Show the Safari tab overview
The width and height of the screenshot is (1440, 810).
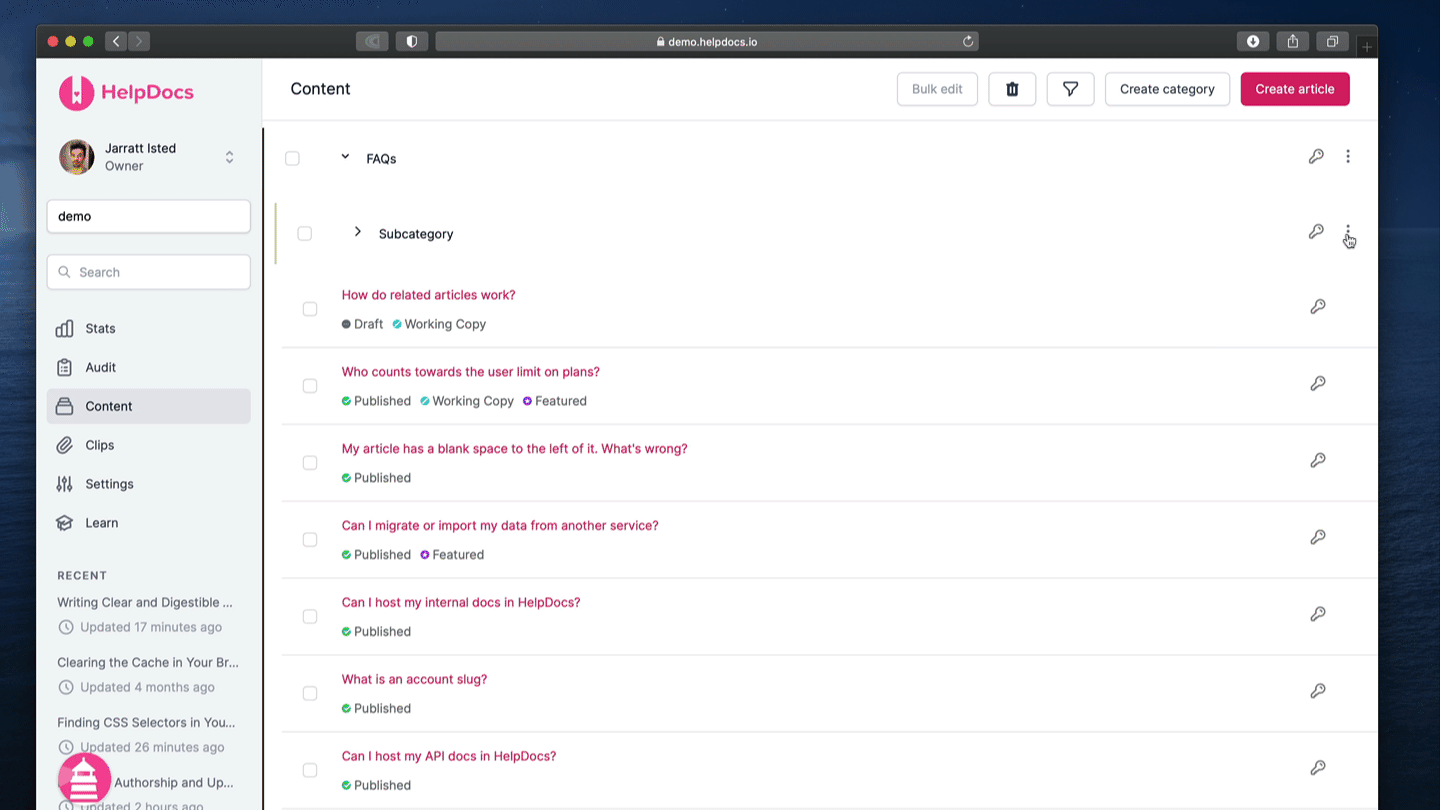click(x=1332, y=41)
